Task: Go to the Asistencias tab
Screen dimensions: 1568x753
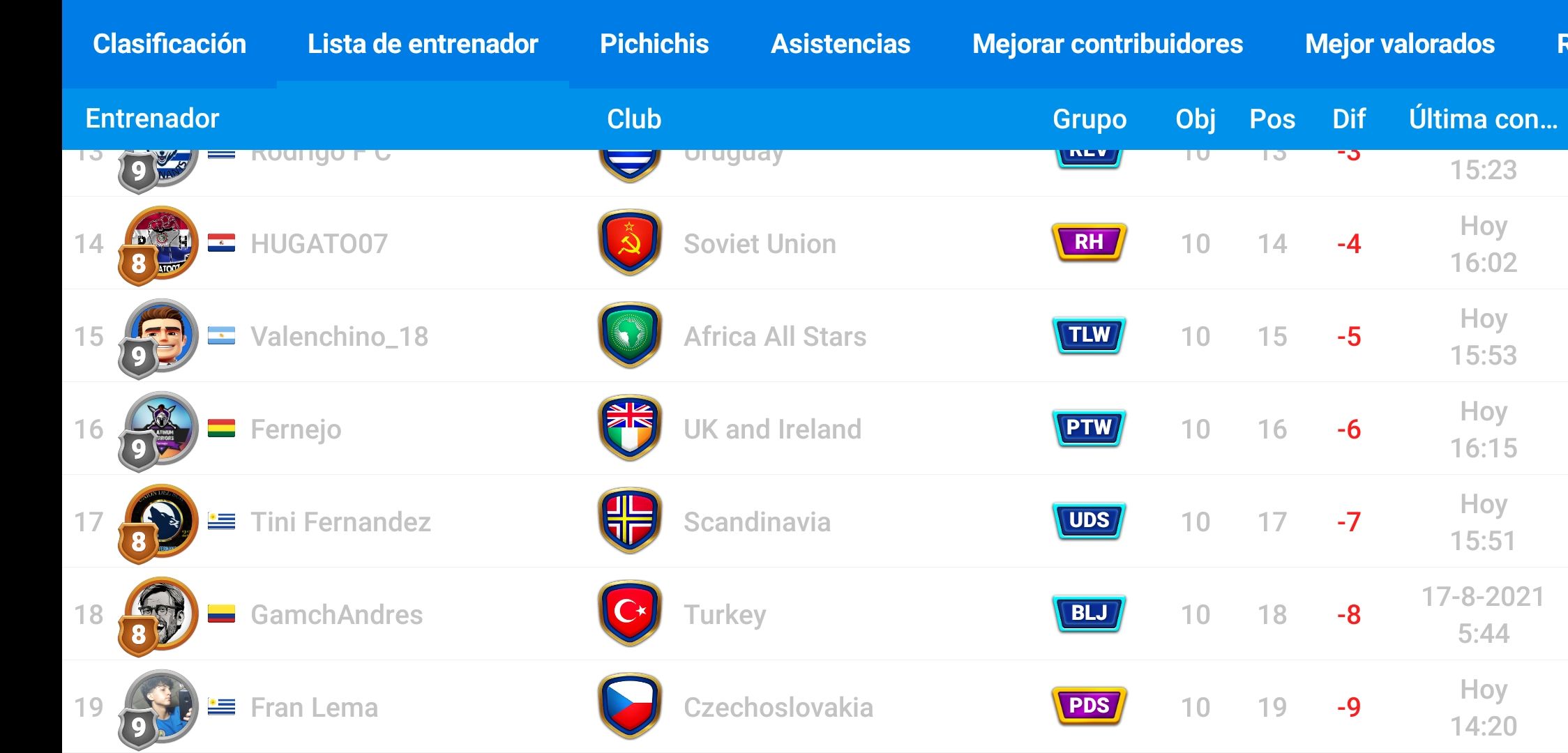Action: pyautogui.click(x=840, y=44)
